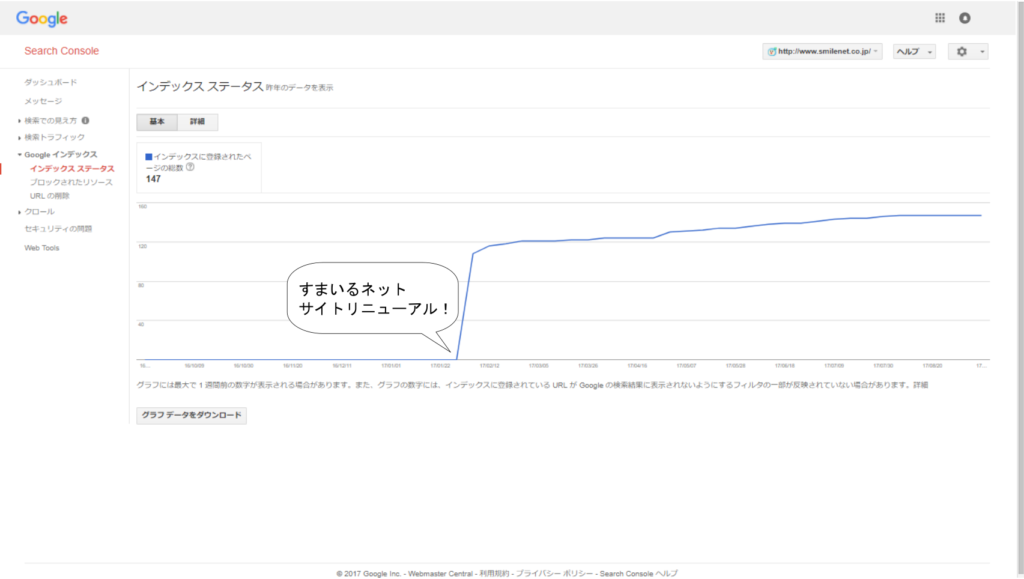Click blue legend square for indexed pages
The height and width of the screenshot is (579, 1024).
click(149, 157)
